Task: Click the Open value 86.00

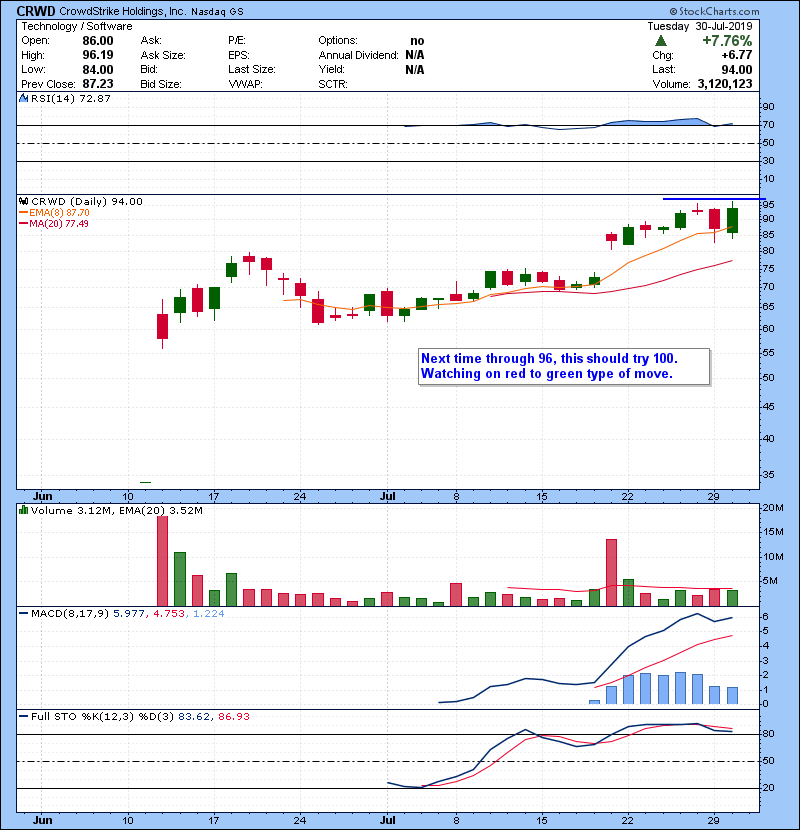Action: tap(98, 41)
